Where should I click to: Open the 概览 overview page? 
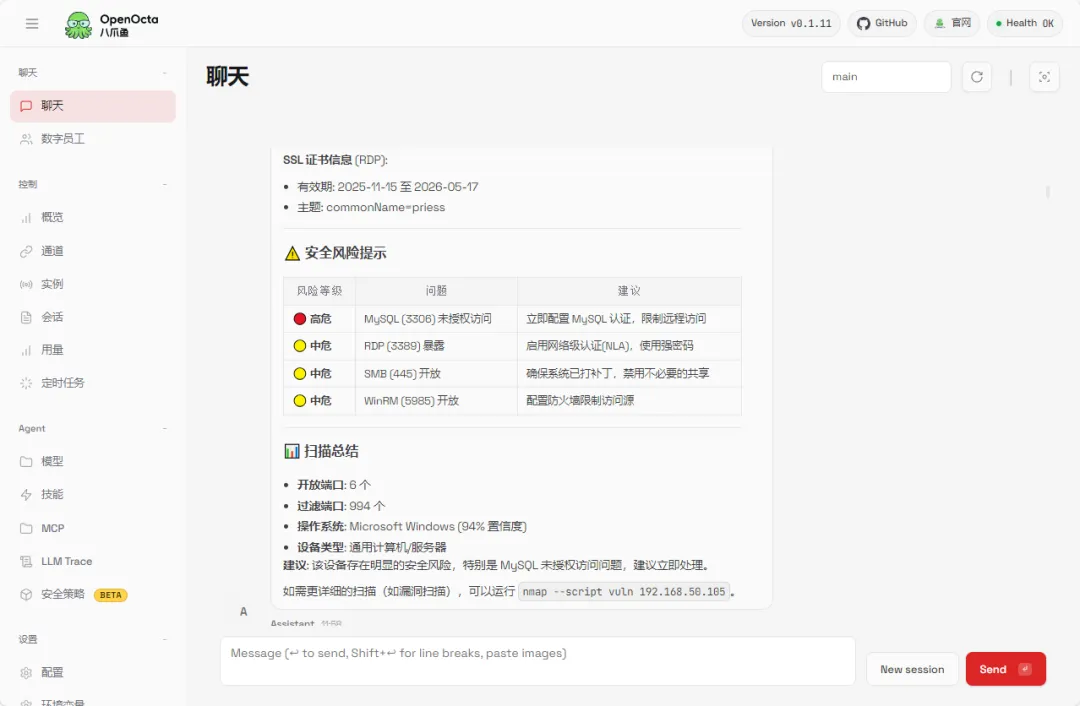click(x=93, y=218)
